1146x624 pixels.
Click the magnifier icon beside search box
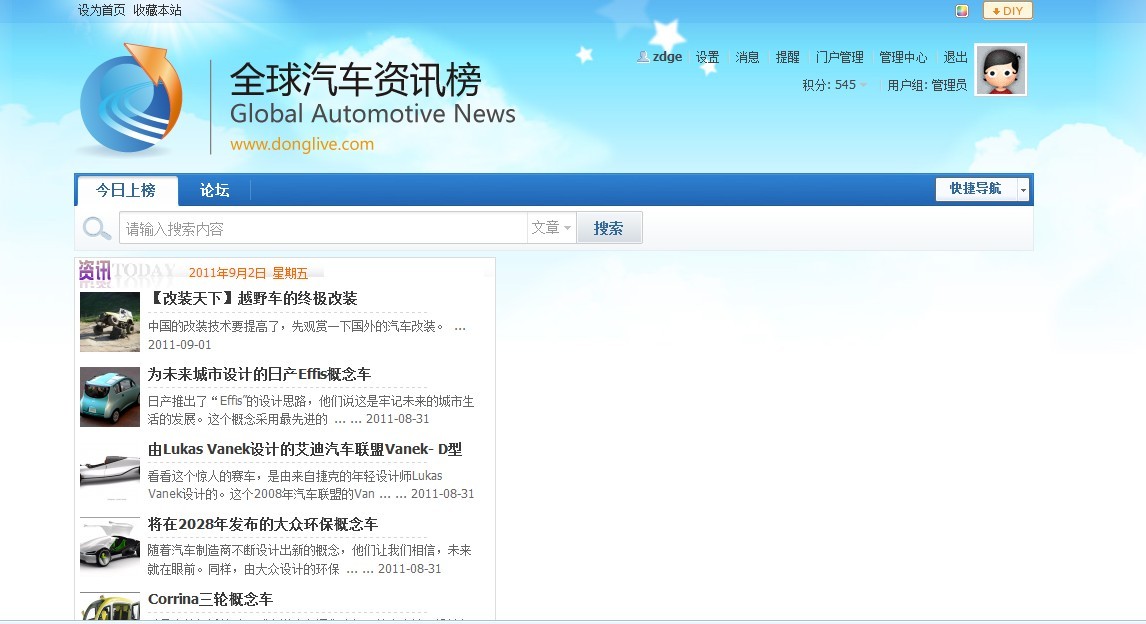pos(96,228)
